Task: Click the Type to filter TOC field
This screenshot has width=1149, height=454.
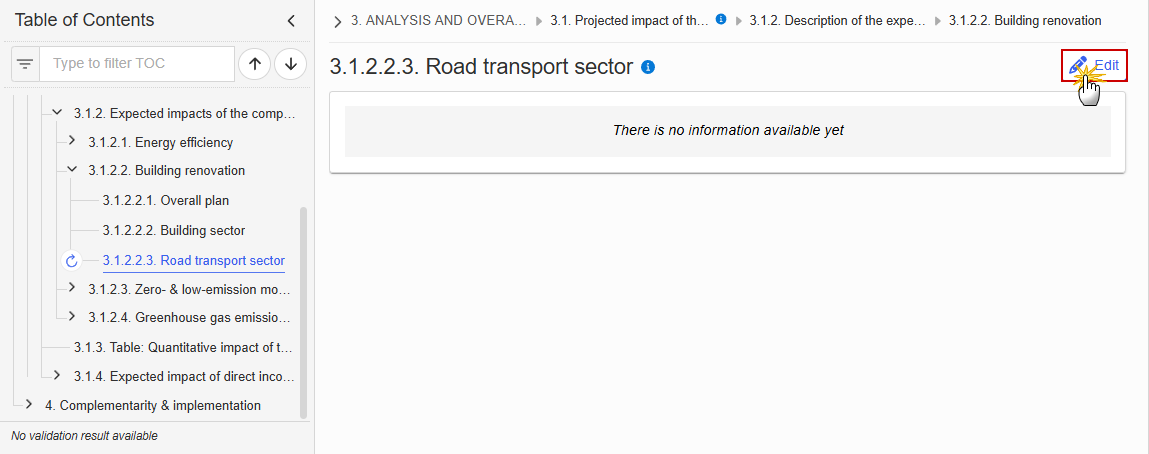Action: pos(137,64)
